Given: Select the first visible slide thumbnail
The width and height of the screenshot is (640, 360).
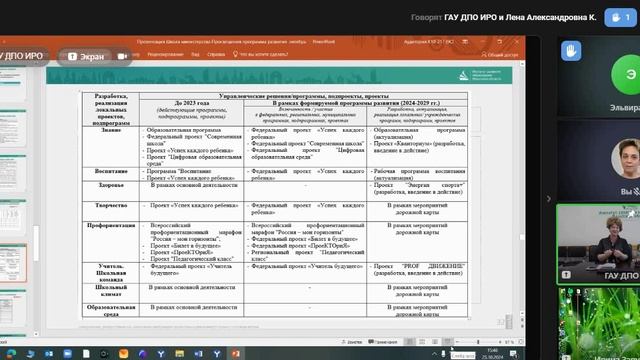Looking at the screenshot, I should click(12, 84).
